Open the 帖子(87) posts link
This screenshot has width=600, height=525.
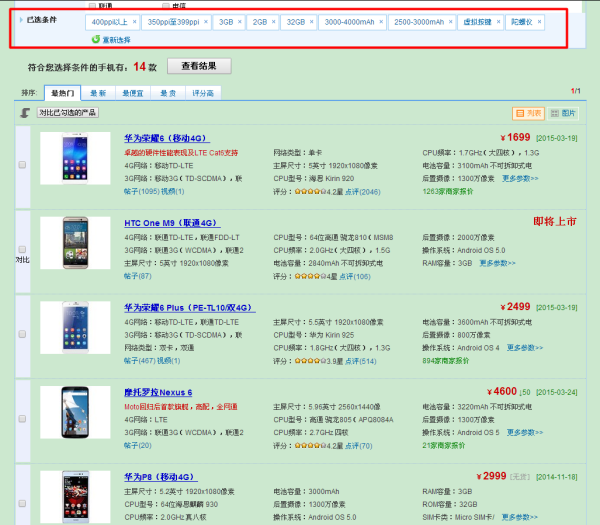pyautogui.click(x=138, y=276)
